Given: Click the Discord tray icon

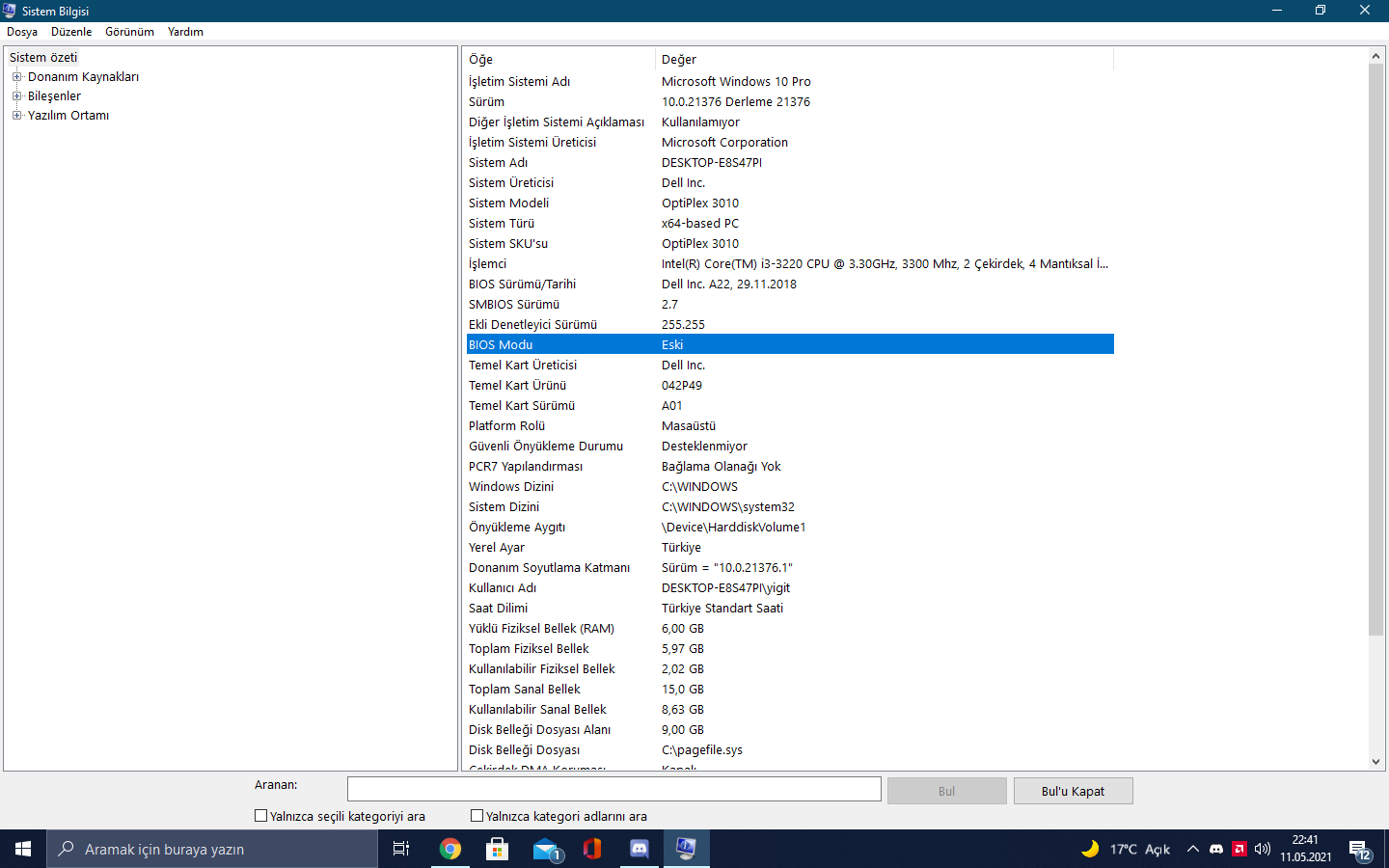Looking at the screenshot, I should [x=1216, y=849].
